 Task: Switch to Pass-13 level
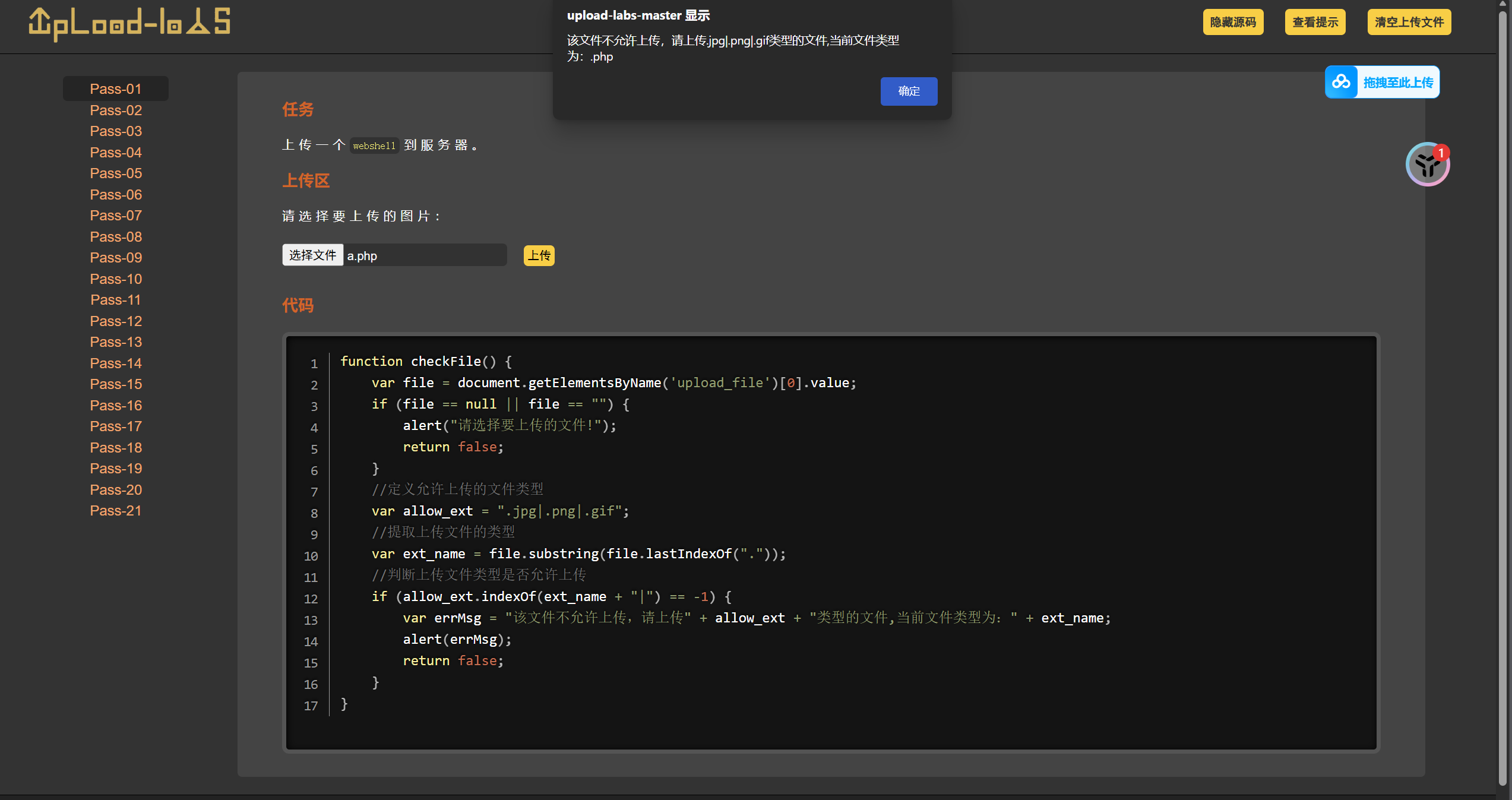coord(116,342)
